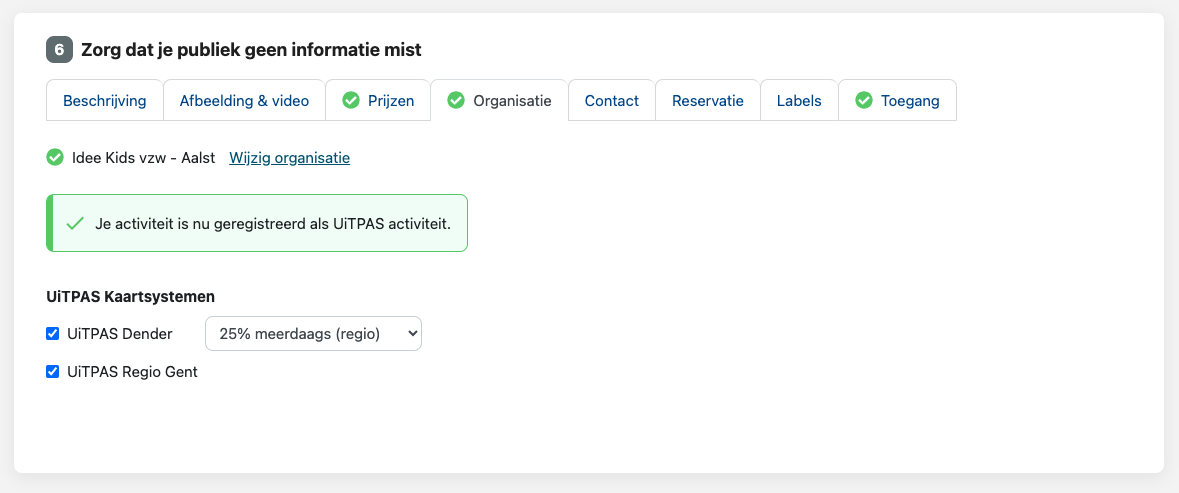The height and width of the screenshot is (493, 1179).
Task: Select the Reservatie tab
Action: [x=708, y=100]
